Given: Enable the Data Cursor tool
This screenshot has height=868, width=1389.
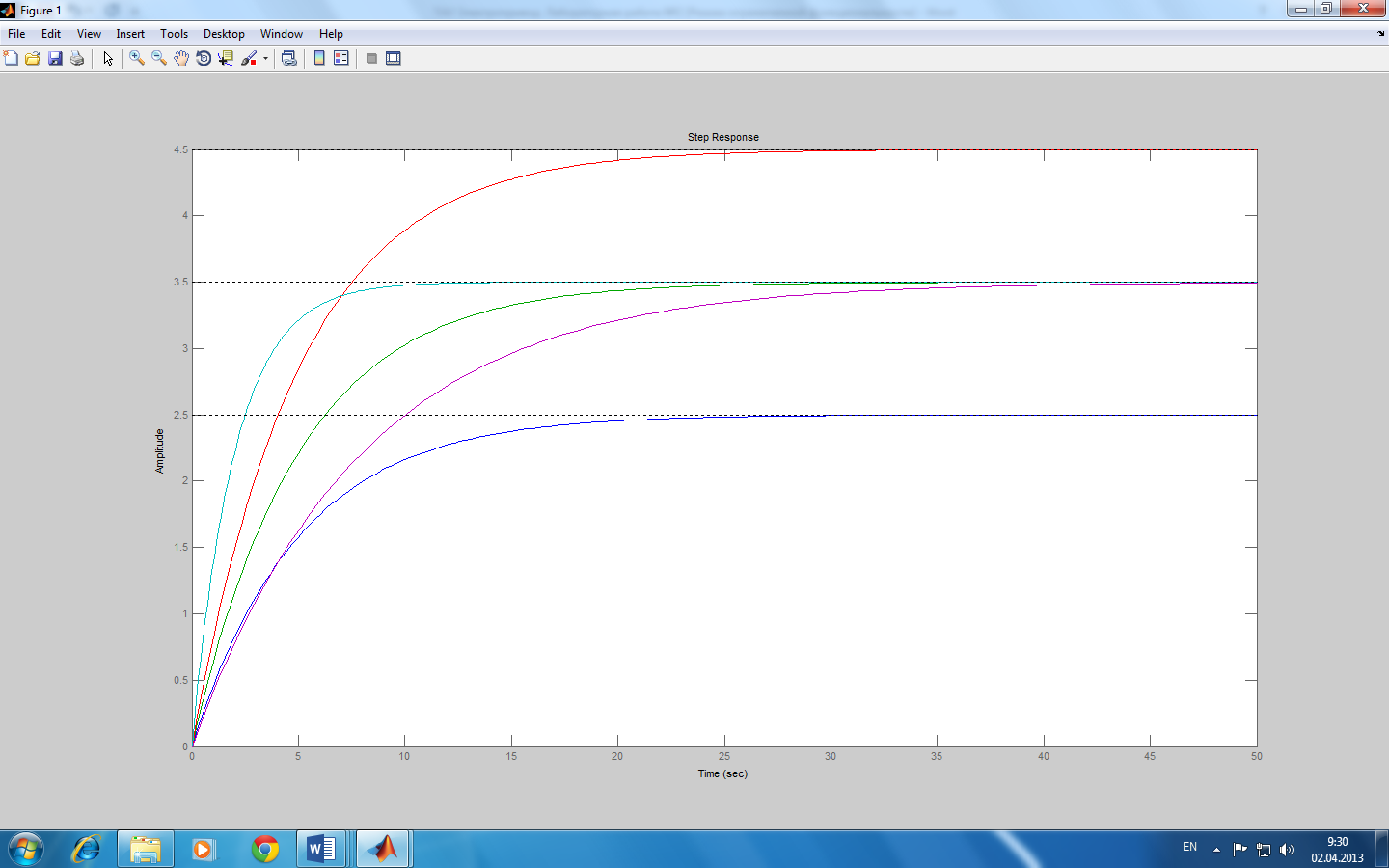Looking at the screenshot, I should (226, 58).
